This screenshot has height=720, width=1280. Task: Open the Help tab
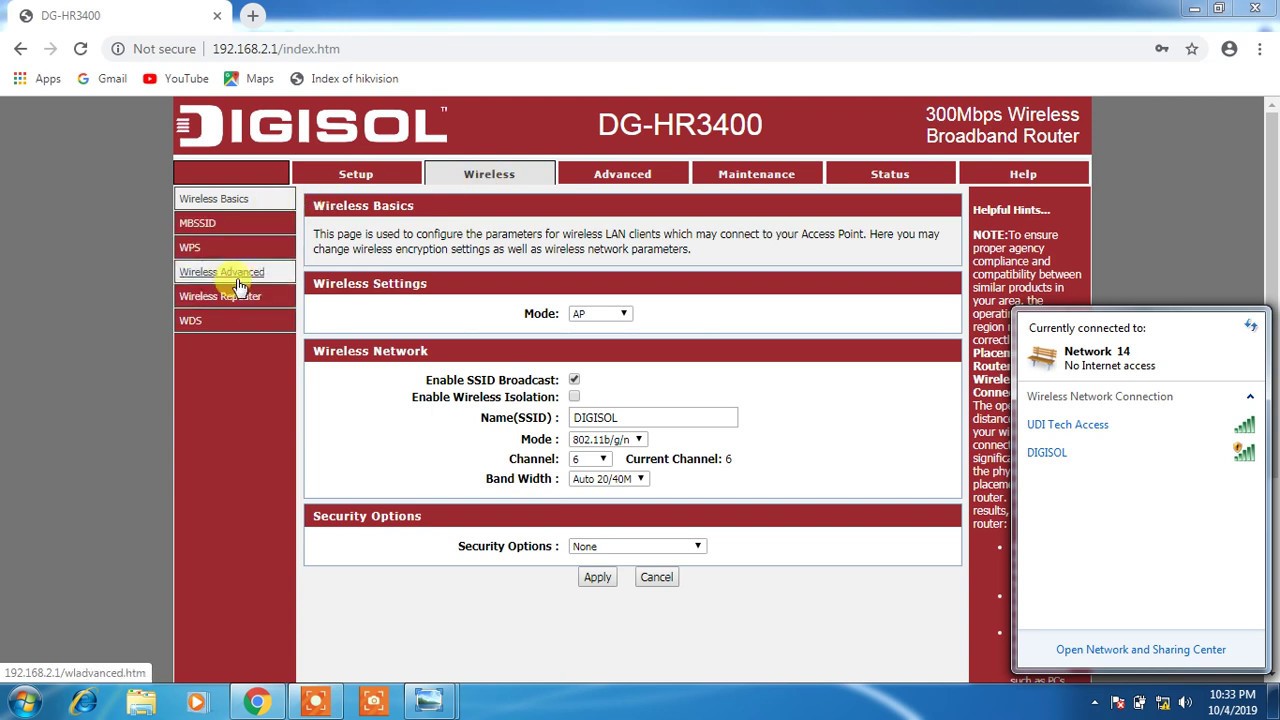pyautogui.click(x=1023, y=174)
